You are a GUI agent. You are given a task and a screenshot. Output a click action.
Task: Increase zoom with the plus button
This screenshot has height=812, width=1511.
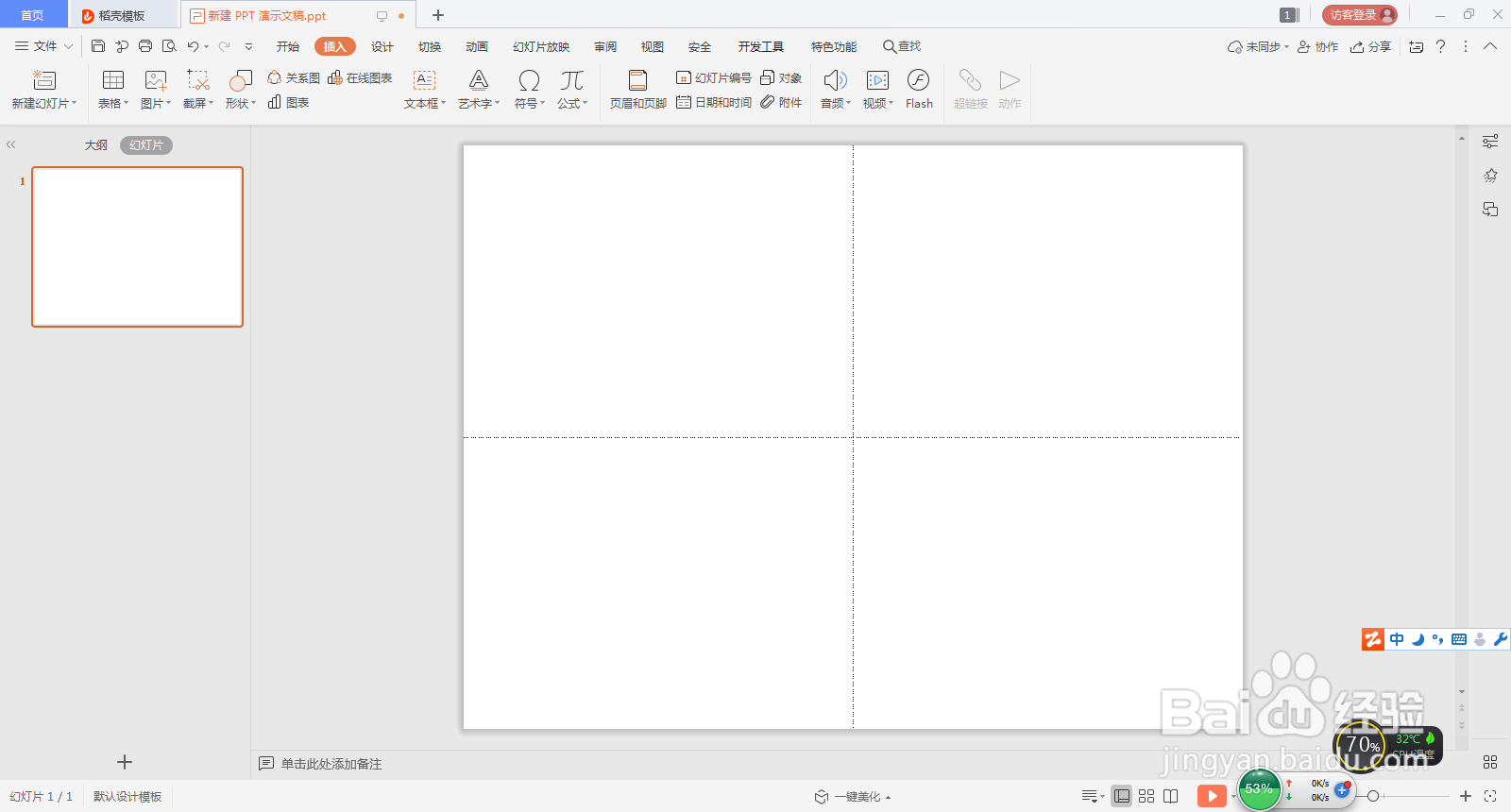pyautogui.click(x=1466, y=796)
